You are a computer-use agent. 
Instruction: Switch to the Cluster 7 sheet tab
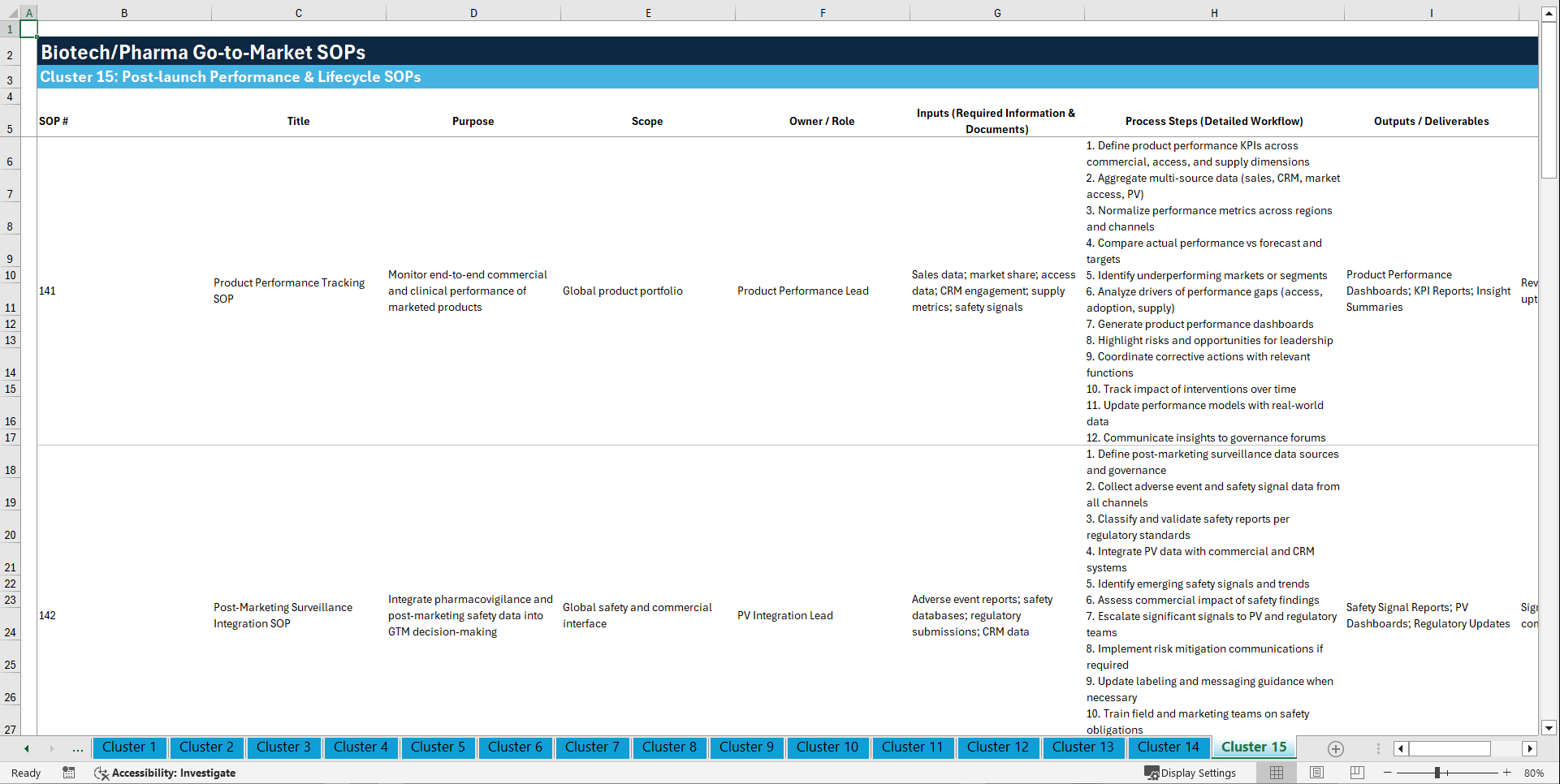pos(592,747)
